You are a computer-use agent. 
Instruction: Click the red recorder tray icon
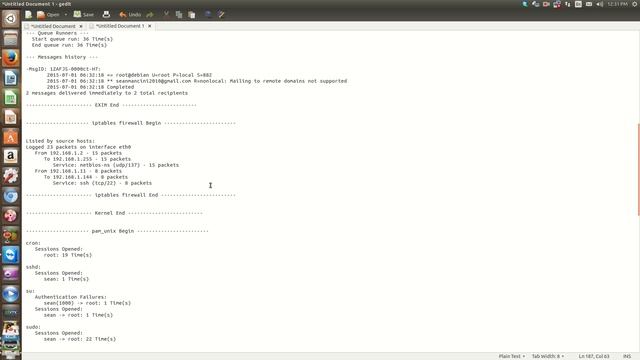(x=546, y=4)
